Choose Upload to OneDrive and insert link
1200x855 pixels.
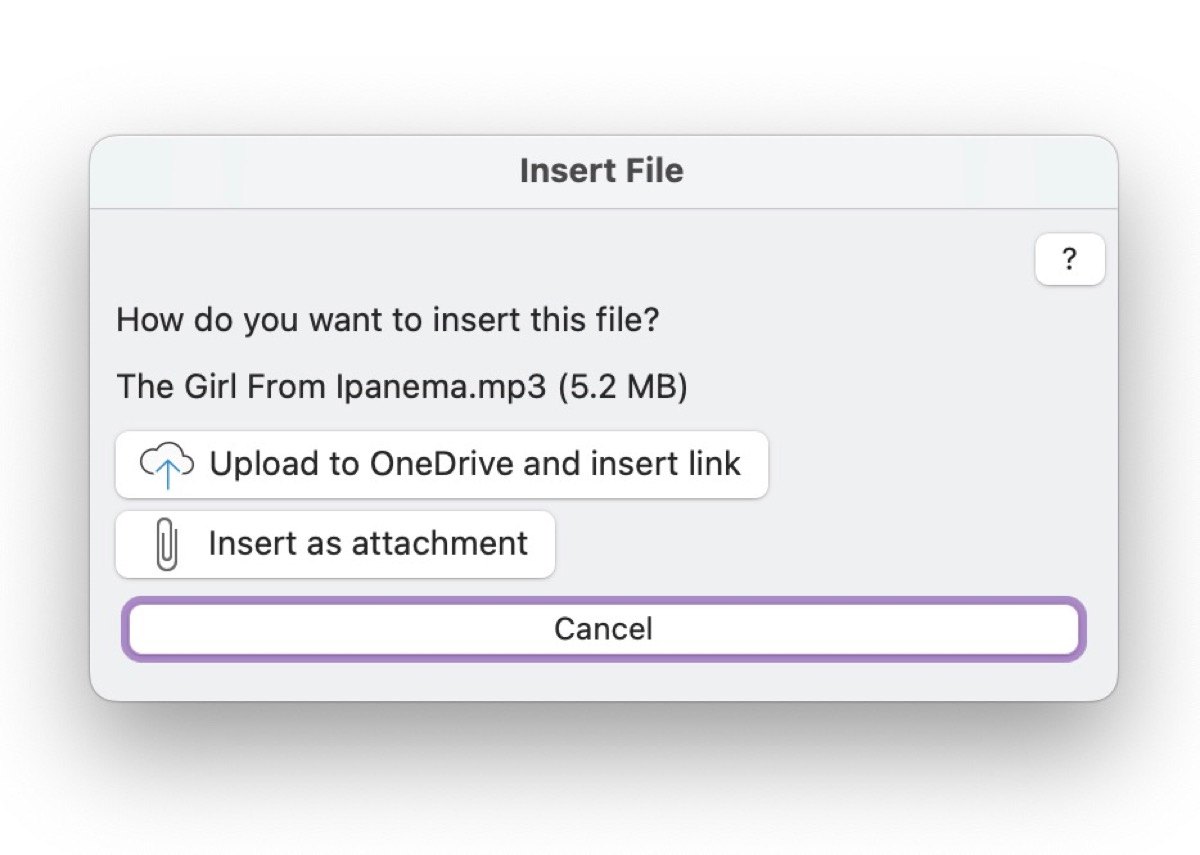pyautogui.click(x=442, y=464)
